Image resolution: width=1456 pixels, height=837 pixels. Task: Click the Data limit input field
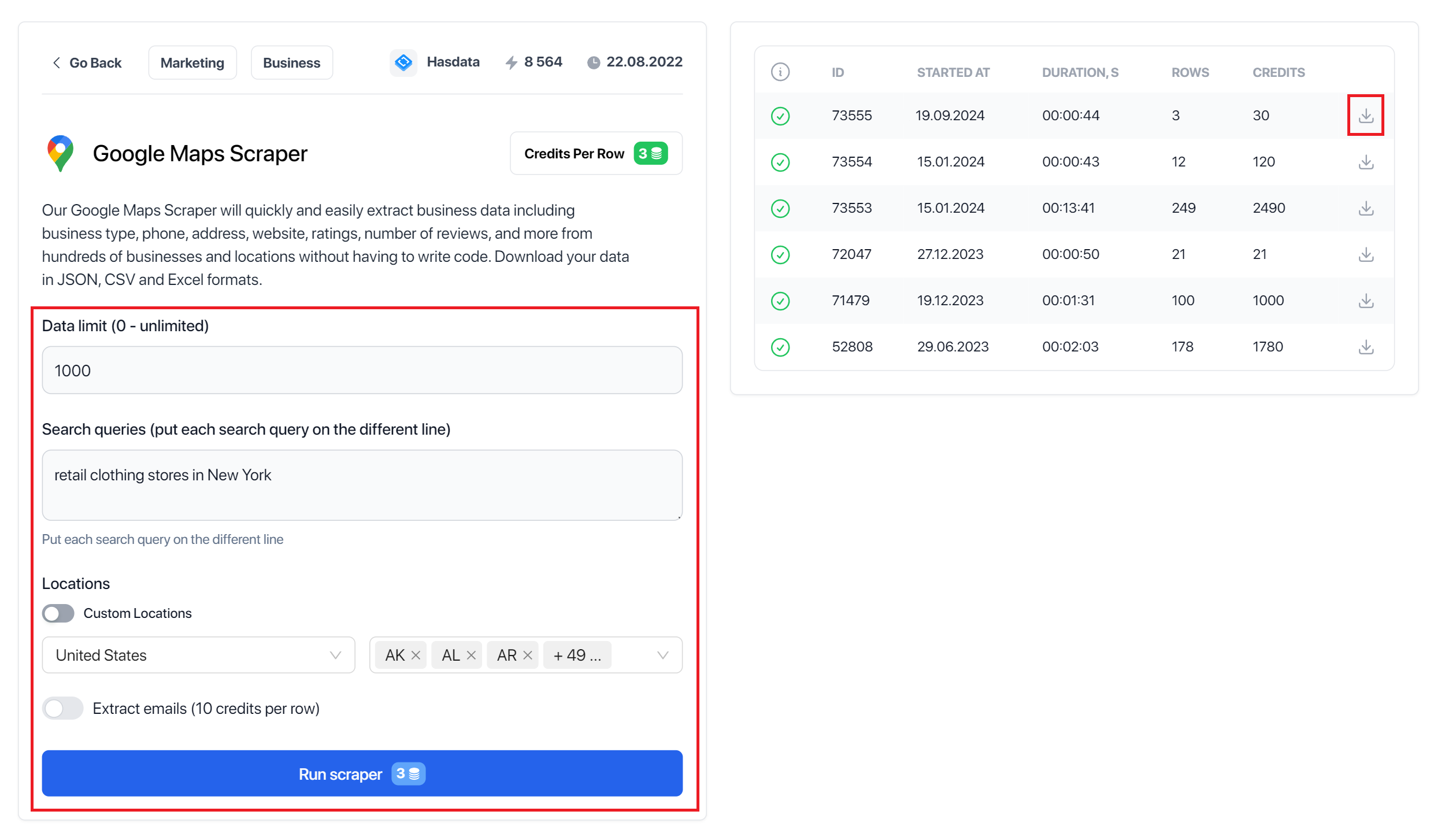pos(362,370)
